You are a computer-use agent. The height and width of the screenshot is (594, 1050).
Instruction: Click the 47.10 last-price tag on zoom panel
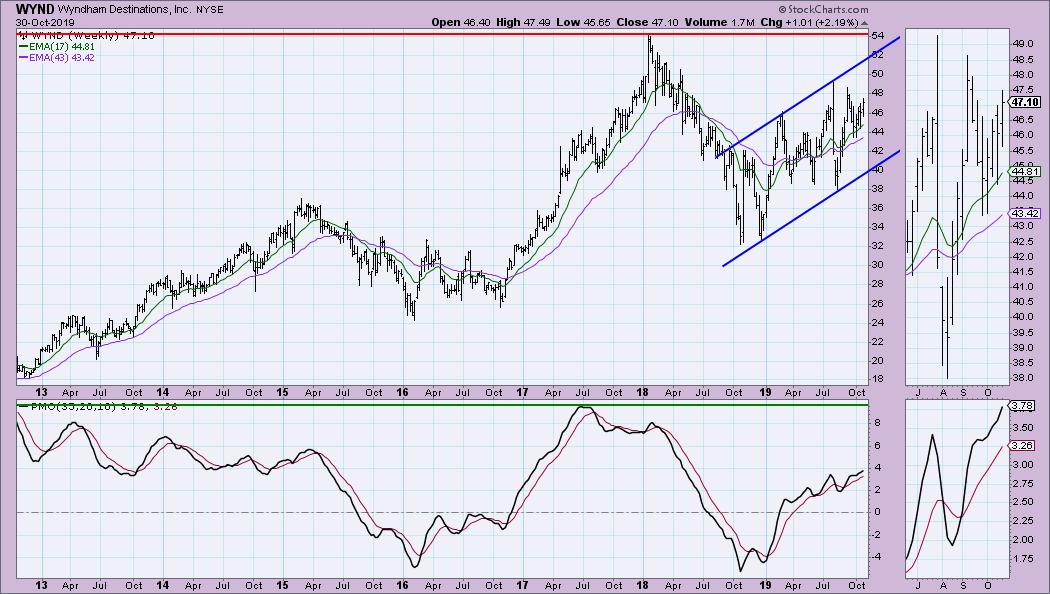click(x=1025, y=102)
